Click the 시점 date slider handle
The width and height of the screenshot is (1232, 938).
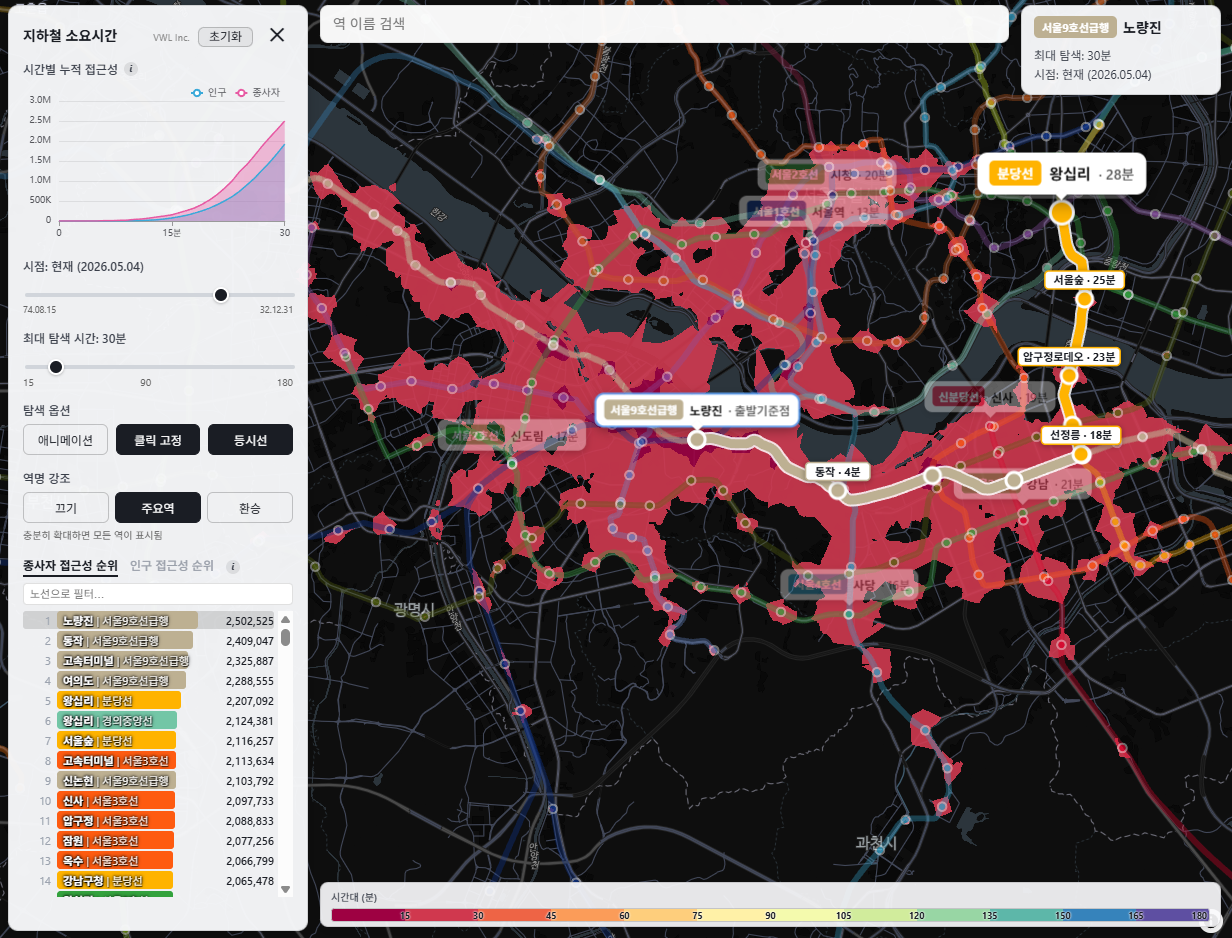pos(221,294)
